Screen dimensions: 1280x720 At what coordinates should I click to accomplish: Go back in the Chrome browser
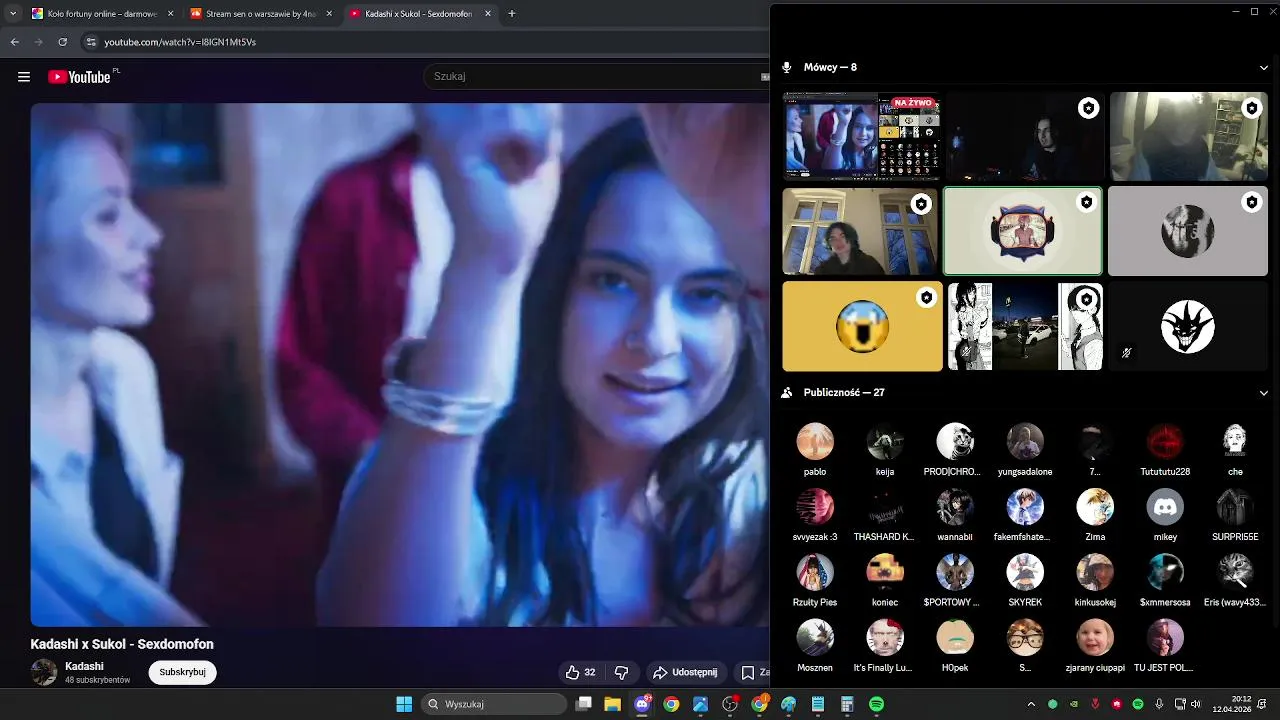point(14,42)
